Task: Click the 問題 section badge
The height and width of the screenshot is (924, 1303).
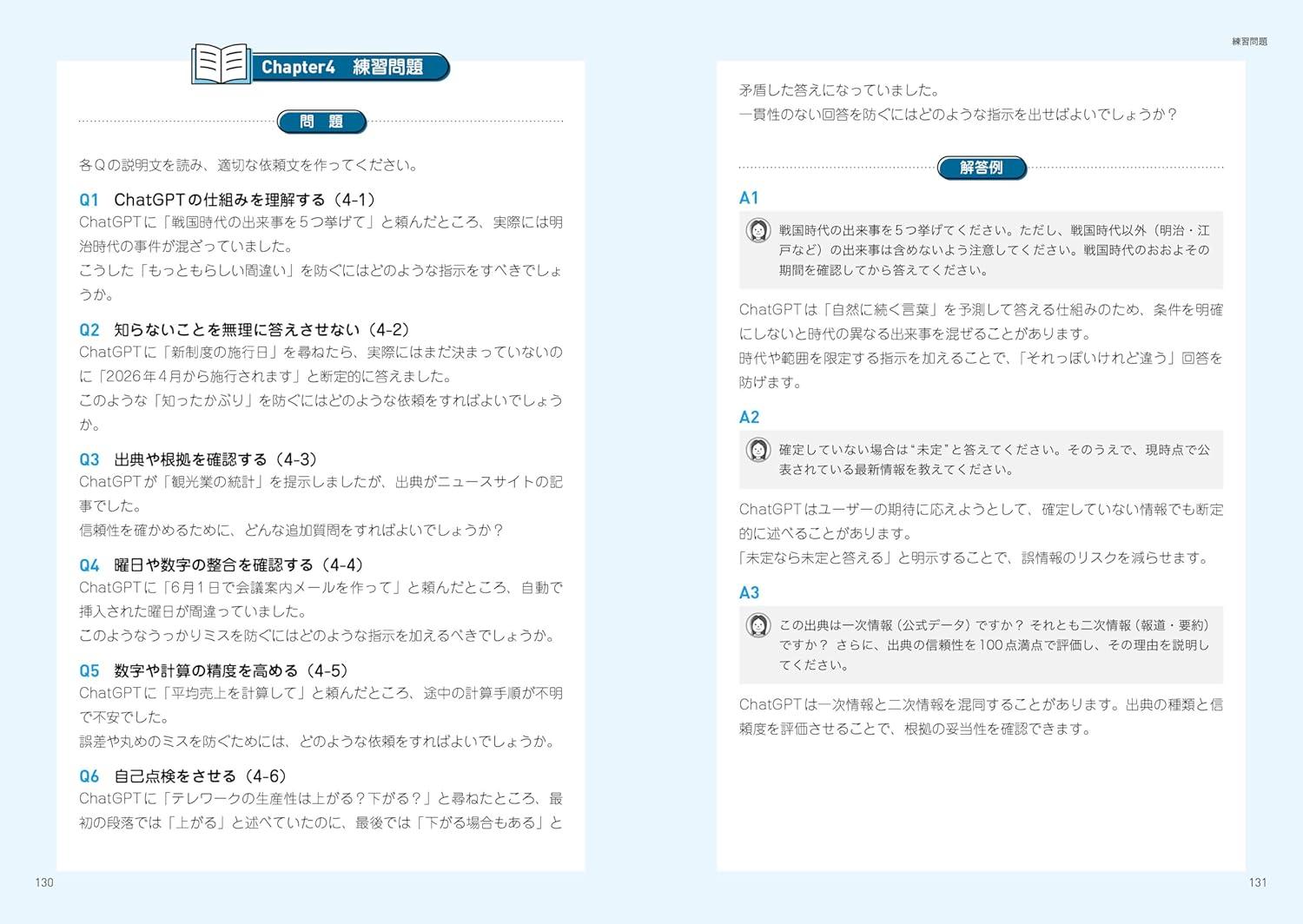Action: 321,122
